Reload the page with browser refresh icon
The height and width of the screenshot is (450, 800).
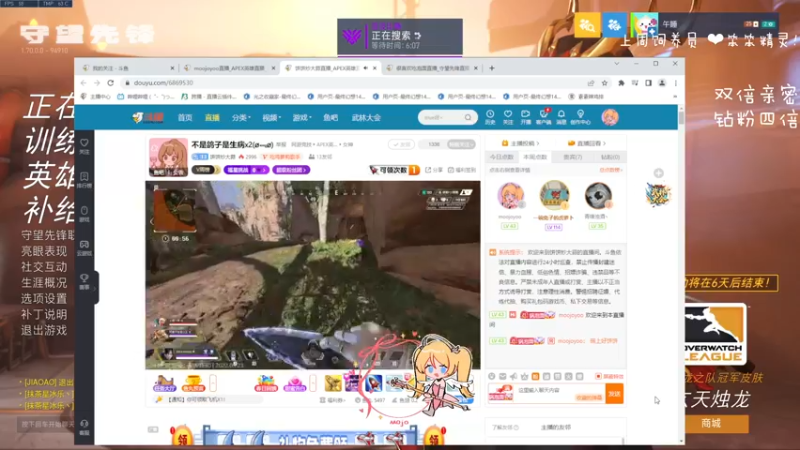click(110, 83)
